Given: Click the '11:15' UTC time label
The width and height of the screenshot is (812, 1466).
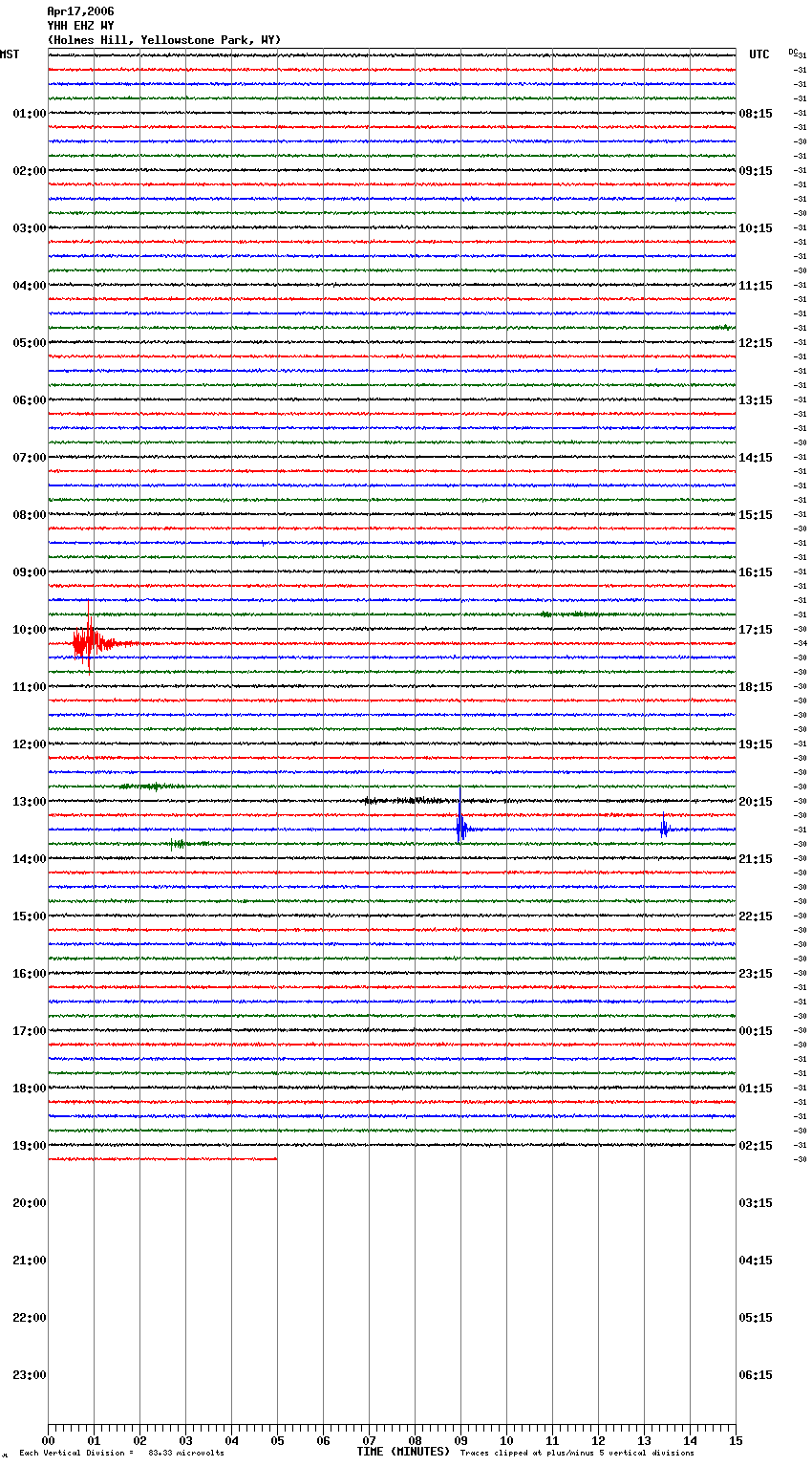Looking at the screenshot, I should (x=756, y=286).
